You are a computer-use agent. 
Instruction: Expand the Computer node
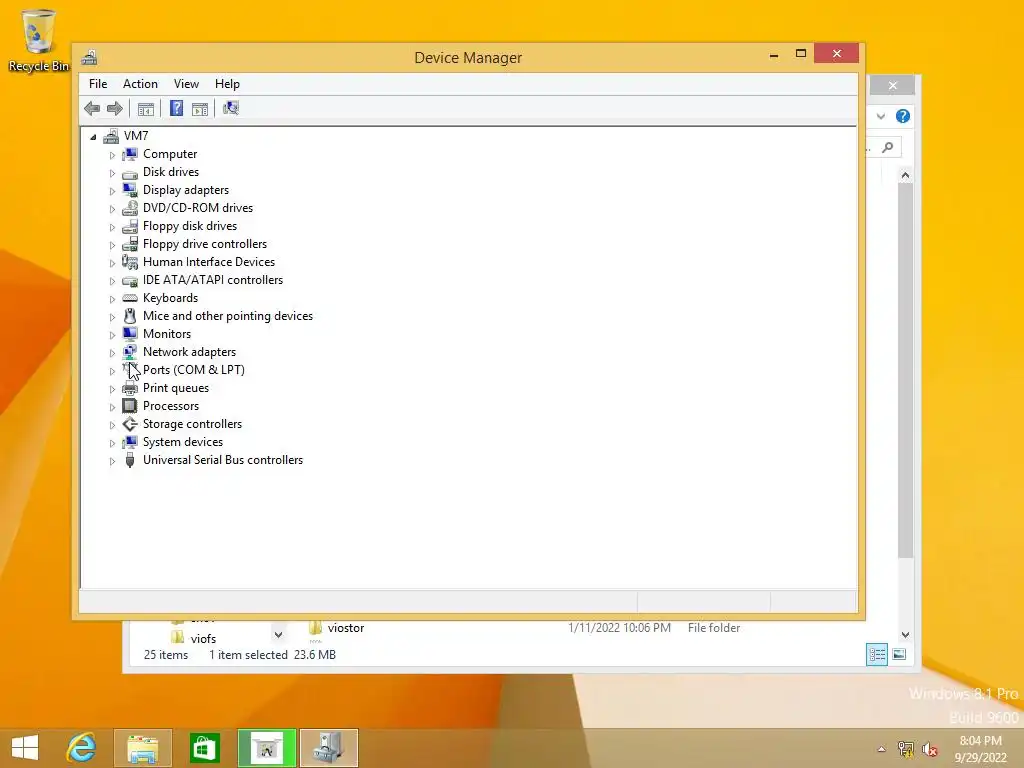pos(112,155)
